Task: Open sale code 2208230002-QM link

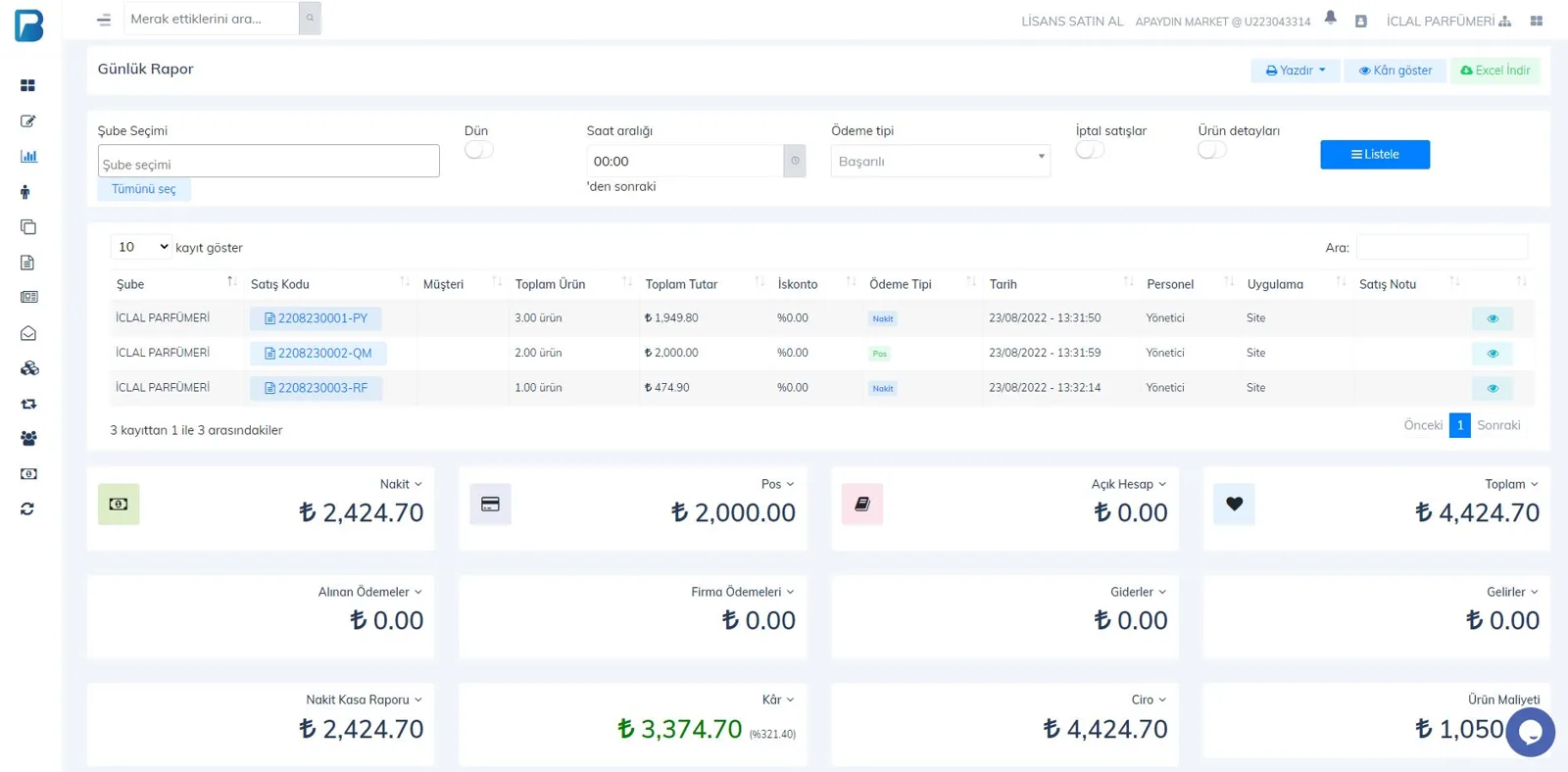Action: [x=318, y=354]
